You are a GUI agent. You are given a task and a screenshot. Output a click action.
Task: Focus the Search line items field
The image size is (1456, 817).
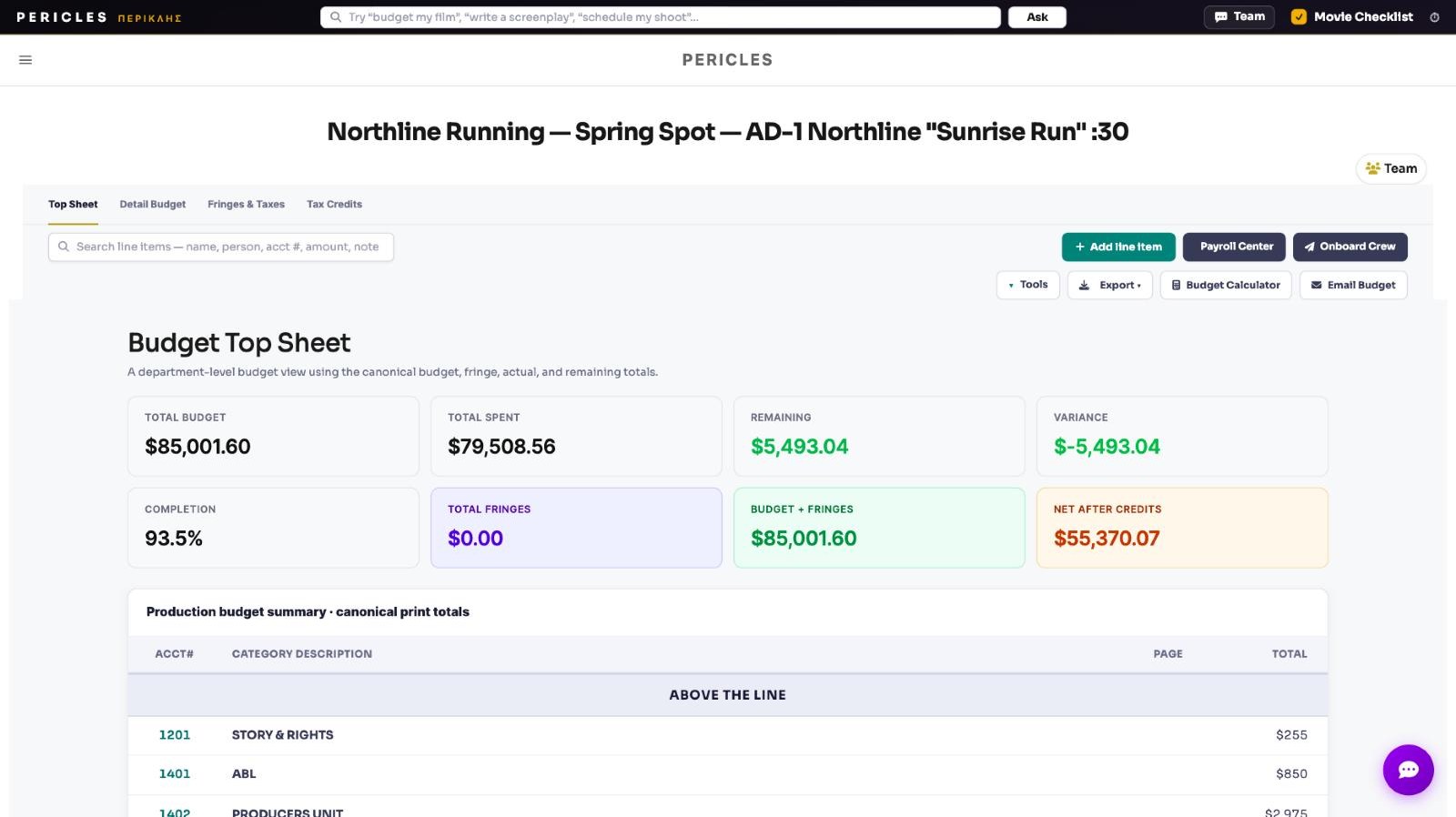click(x=221, y=247)
